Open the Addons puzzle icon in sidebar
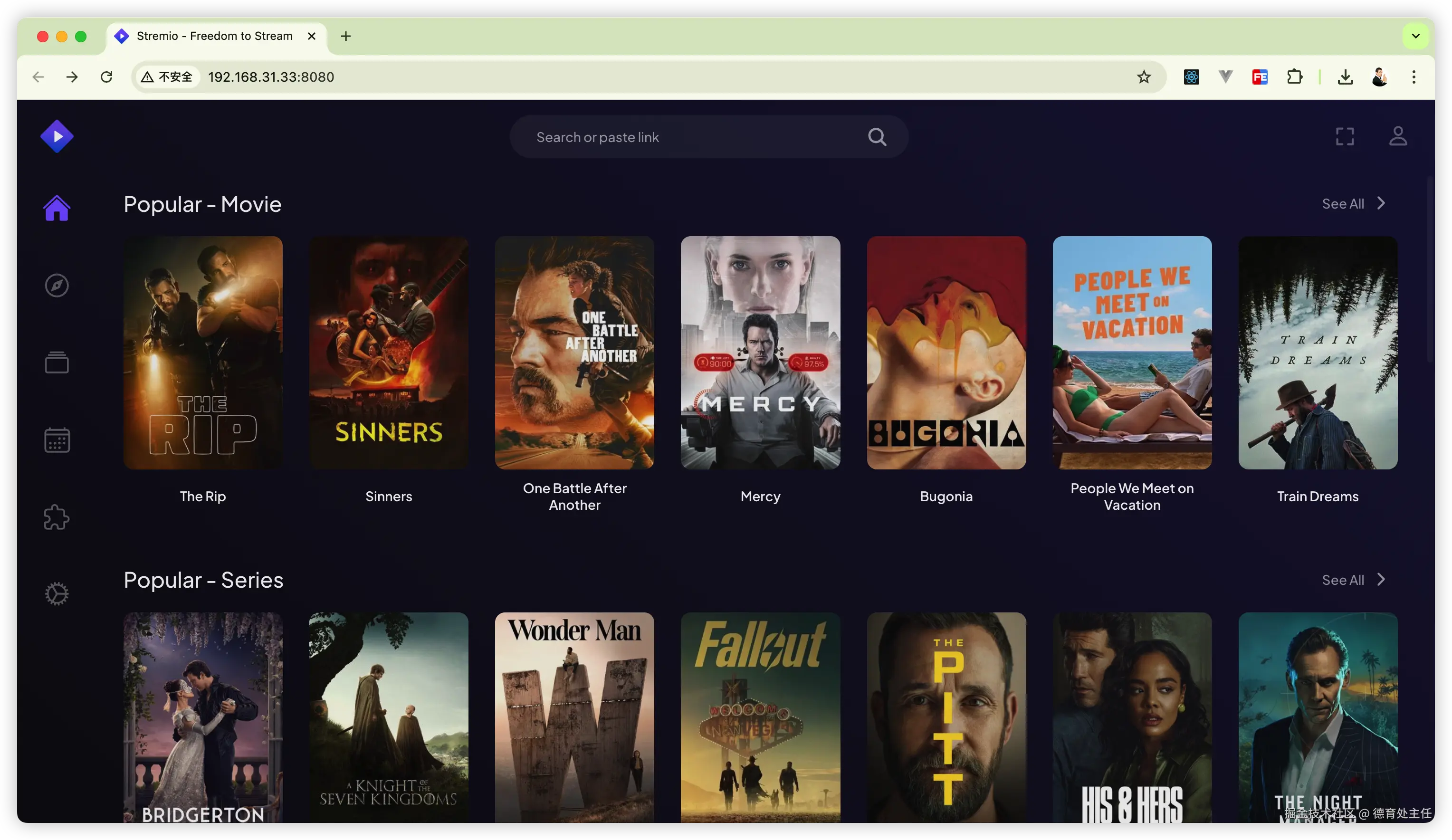1452x840 pixels. pos(57,517)
